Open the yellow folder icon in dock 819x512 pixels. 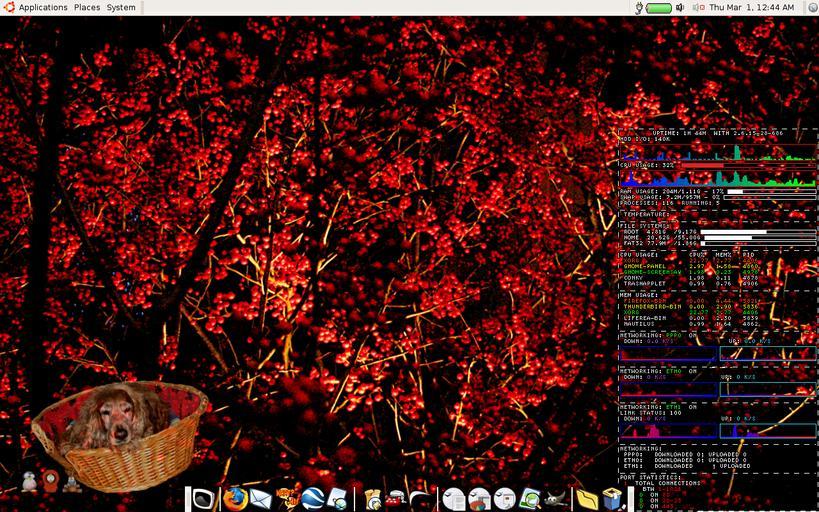[587, 498]
